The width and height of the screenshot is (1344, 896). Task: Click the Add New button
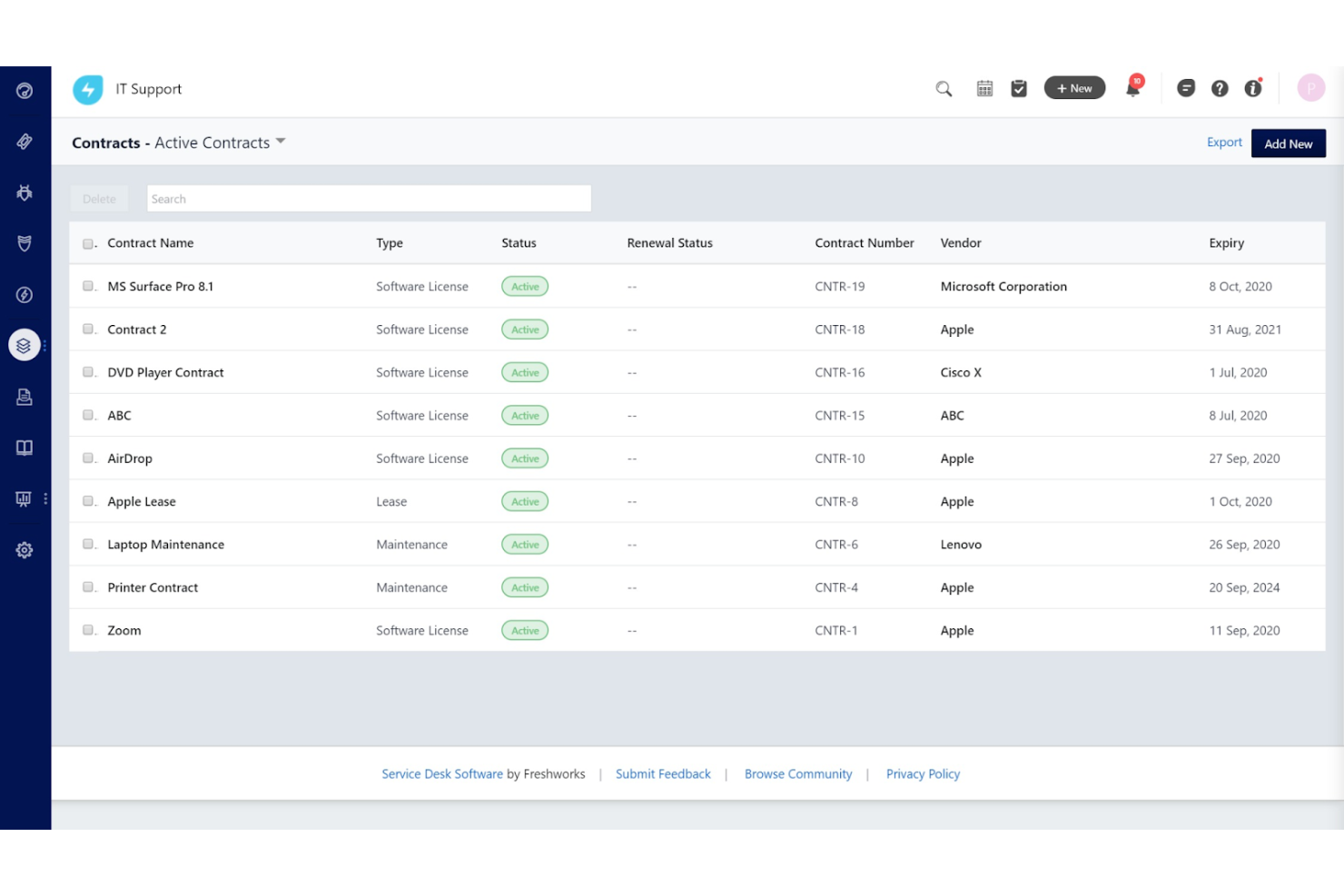(x=1288, y=143)
